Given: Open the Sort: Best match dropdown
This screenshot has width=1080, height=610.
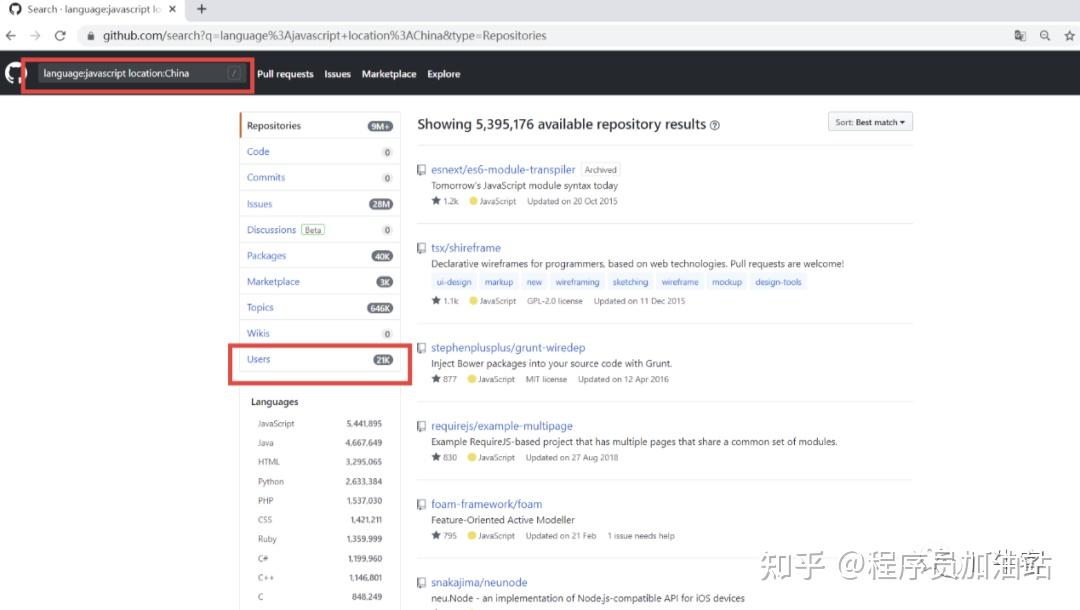Looking at the screenshot, I should click(868, 120).
